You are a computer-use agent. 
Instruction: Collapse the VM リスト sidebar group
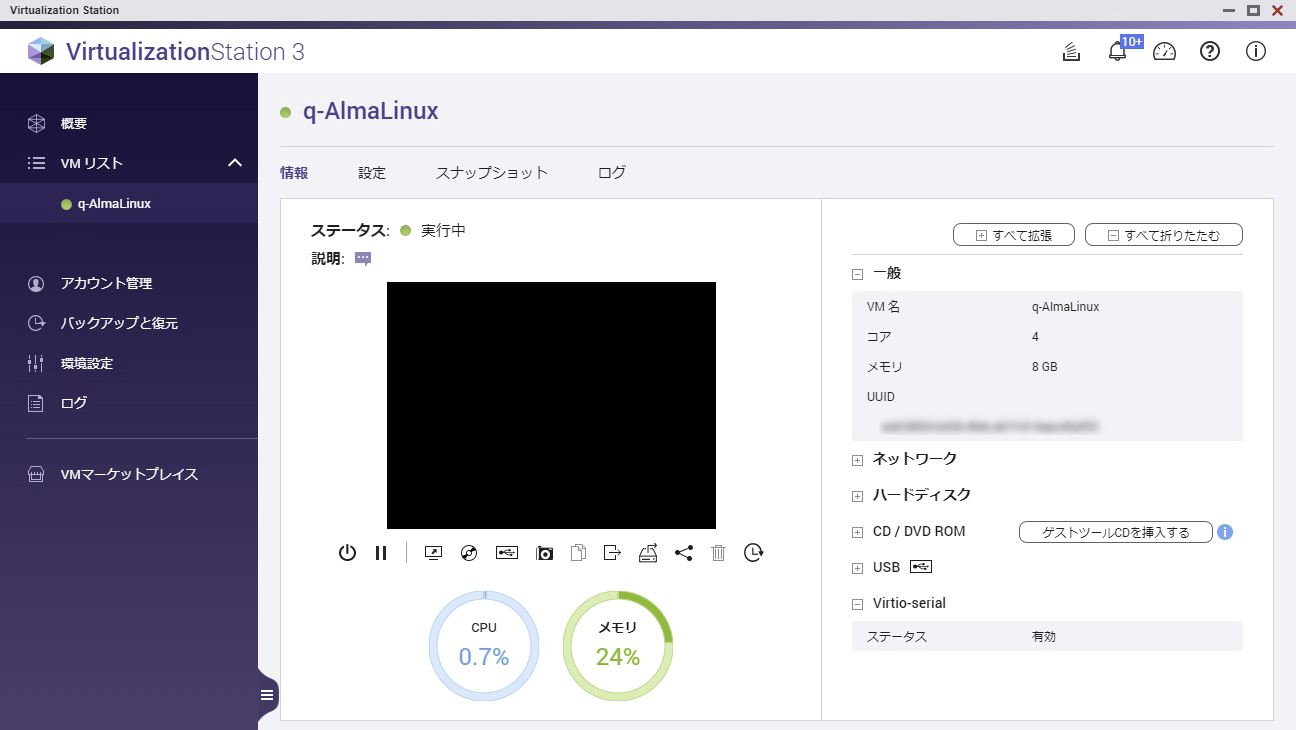[235, 163]
